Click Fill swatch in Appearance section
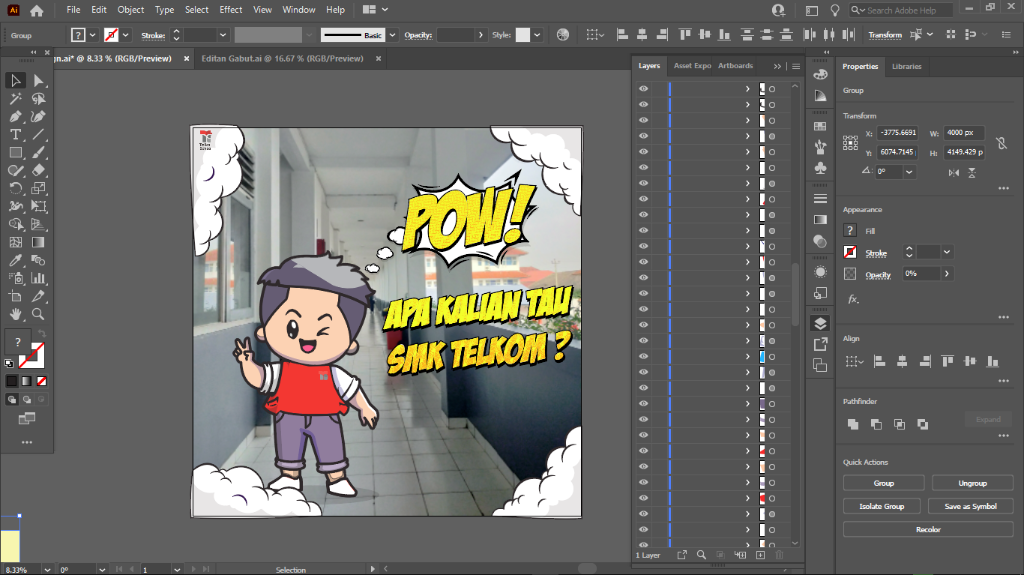This screenshot has width=1024, height=575. (850, 231)
